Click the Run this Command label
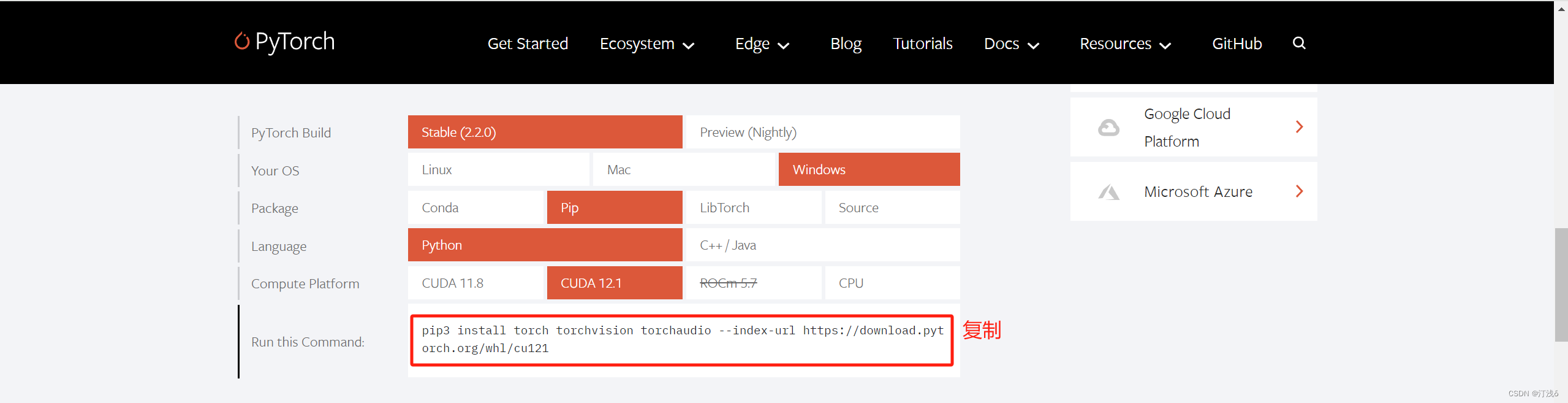This screenshot has height=403, width=1568. coord(308,342)
